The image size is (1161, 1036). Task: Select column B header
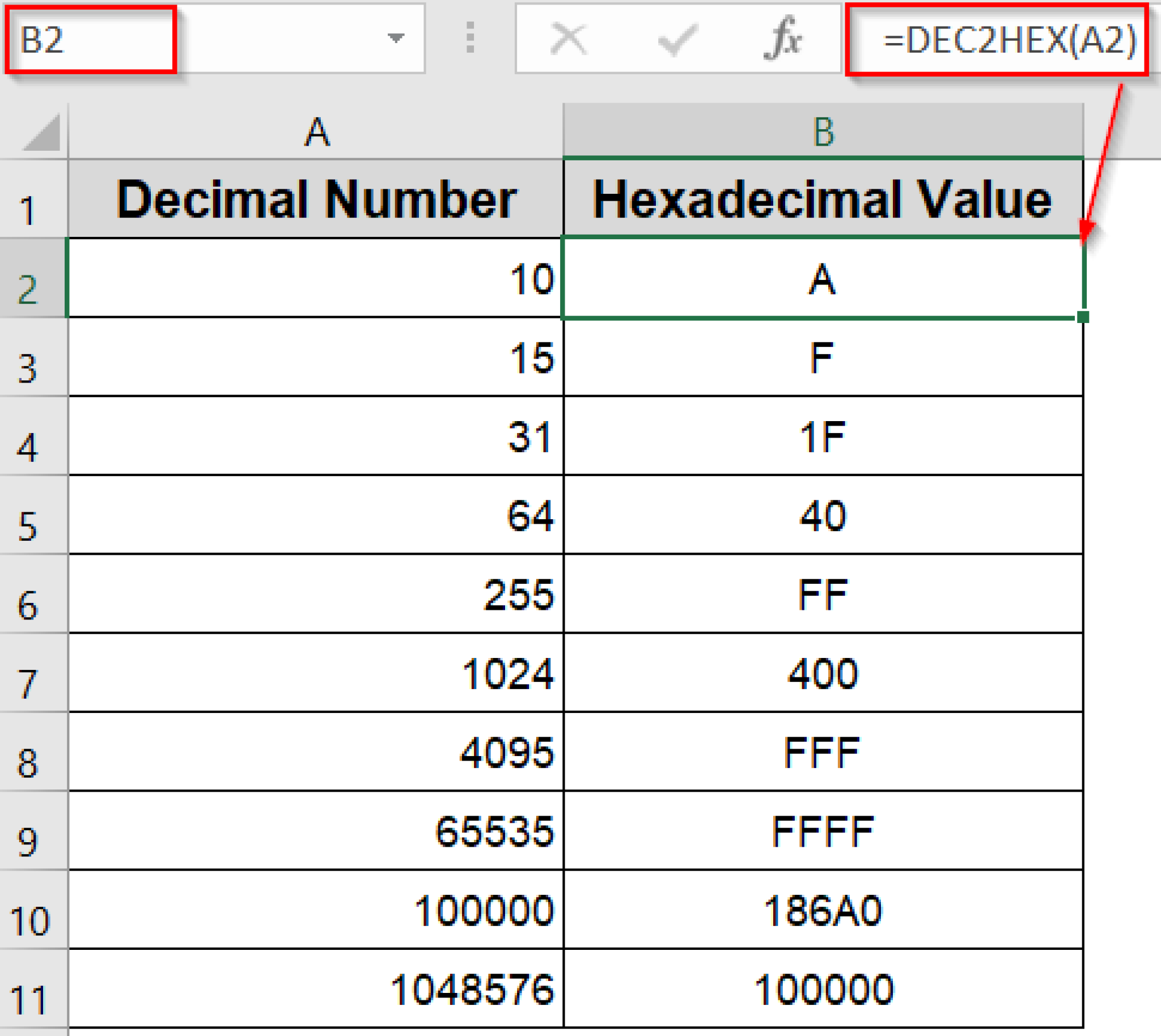coord(823,132)
